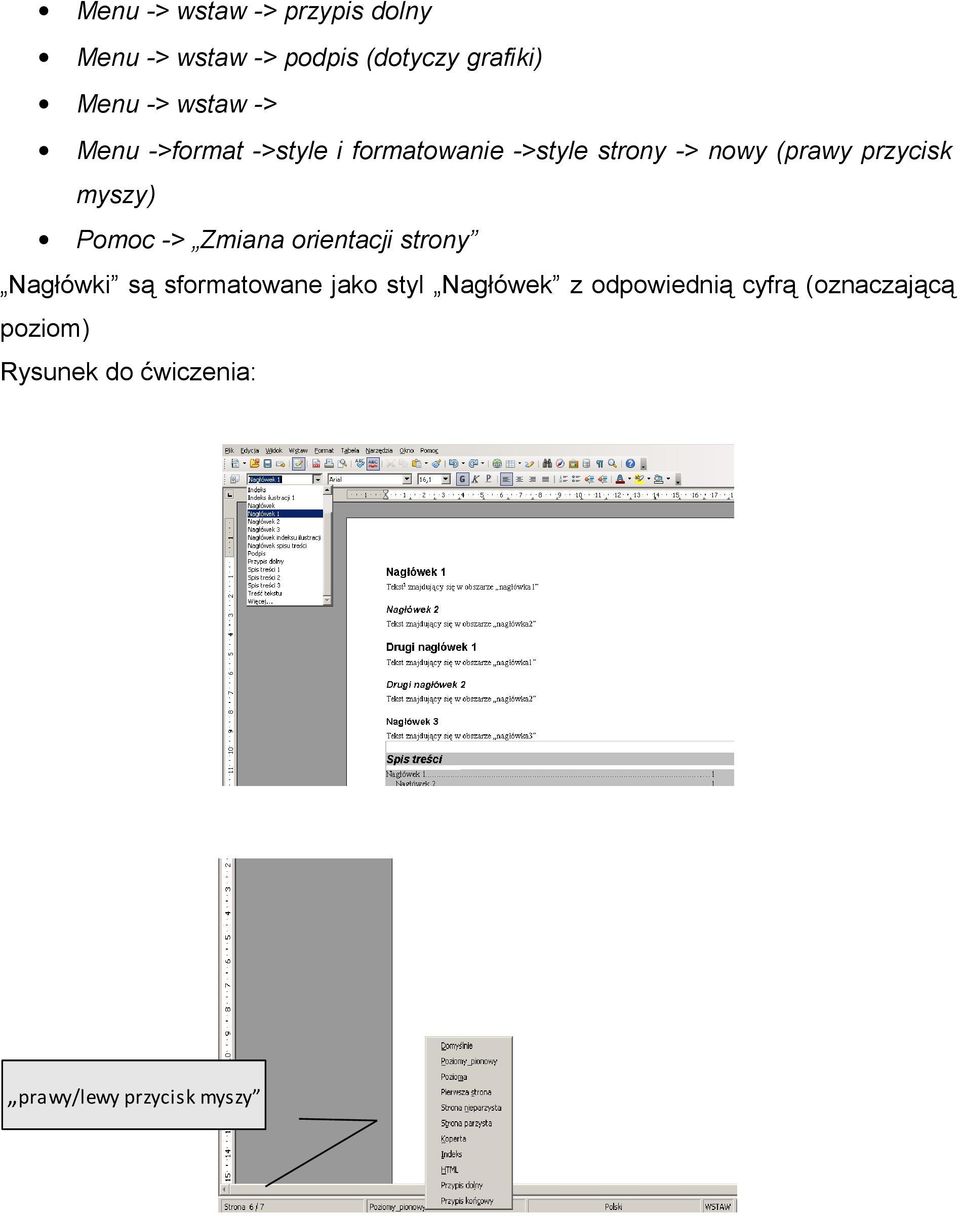960x1216 pixels.
Task: Toggle nonprinting characters pilcrow icon
Action: click(x=599, y=464)
